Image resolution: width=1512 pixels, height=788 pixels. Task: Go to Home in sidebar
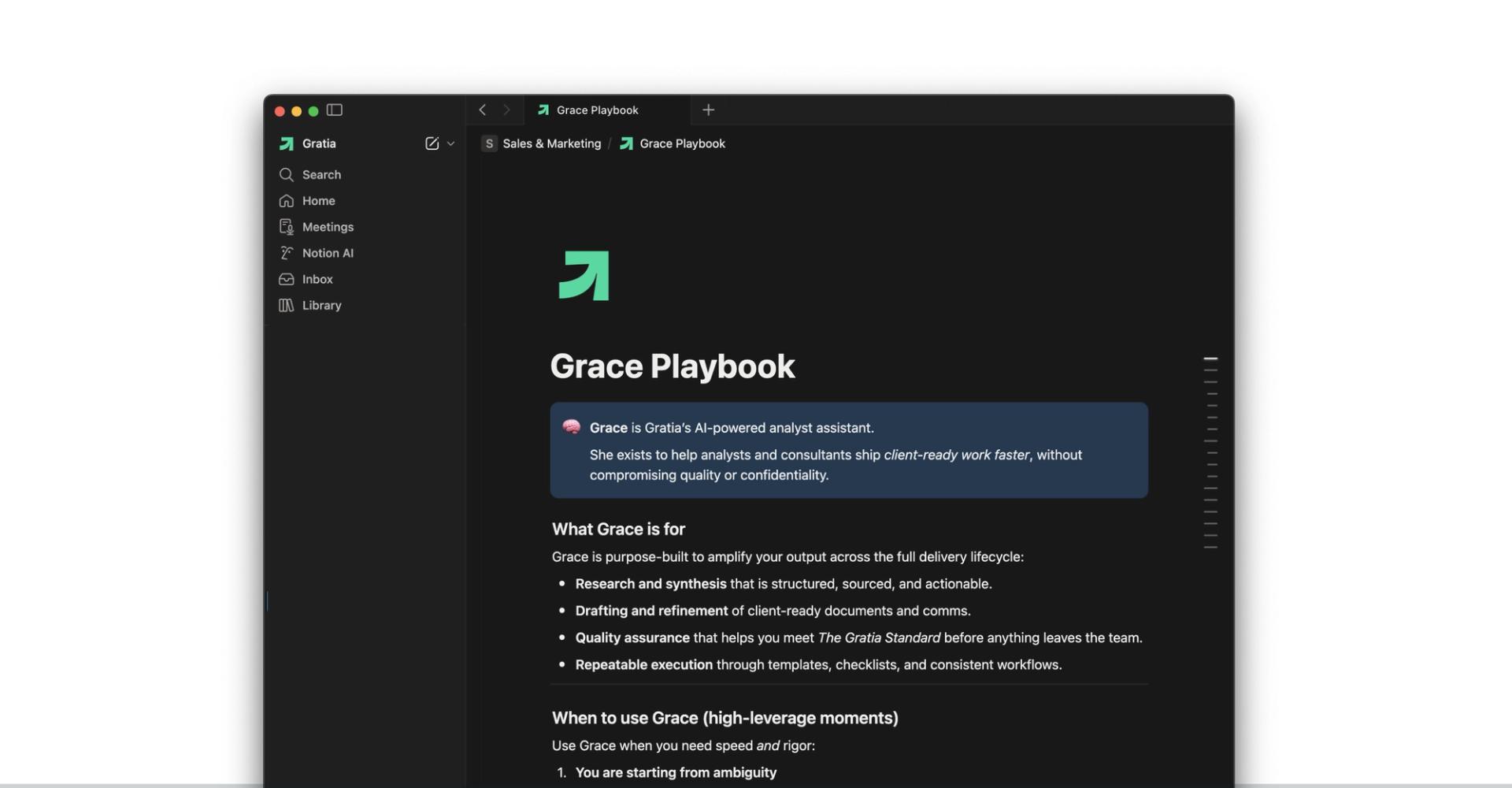(x=318, y=201)
